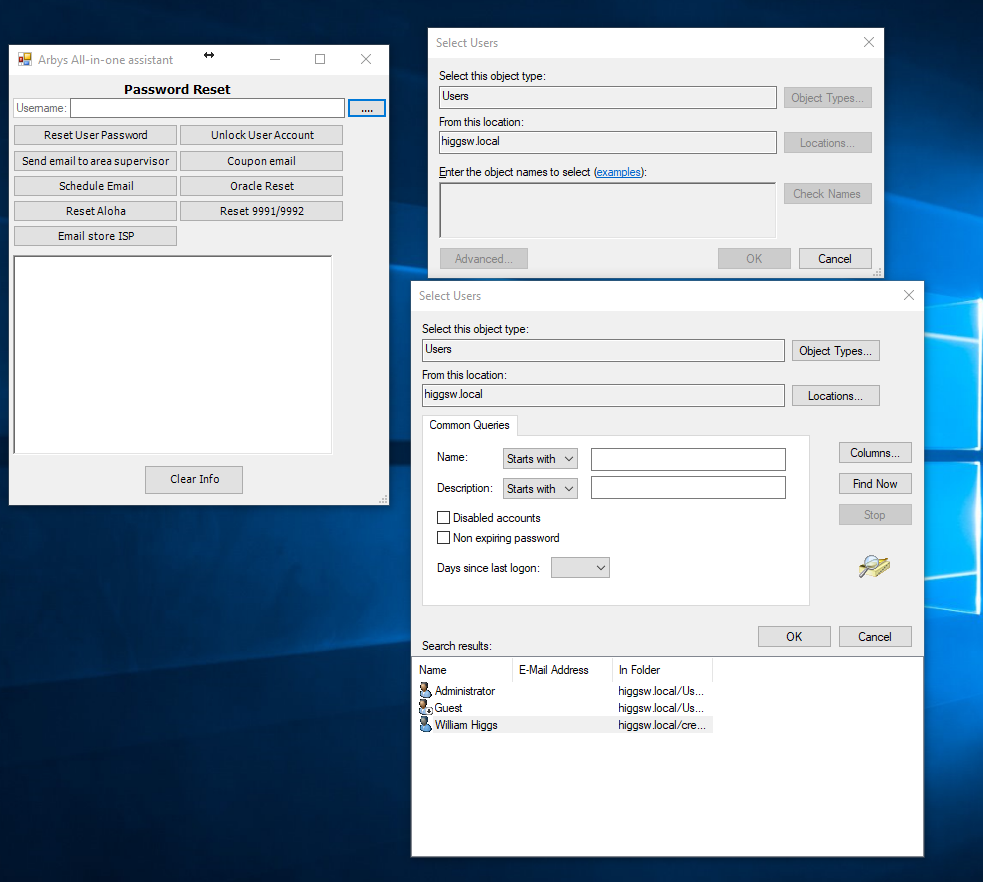Close the back Select Users dialog
The height and width of the screenshot is (882, 983).
868,42
